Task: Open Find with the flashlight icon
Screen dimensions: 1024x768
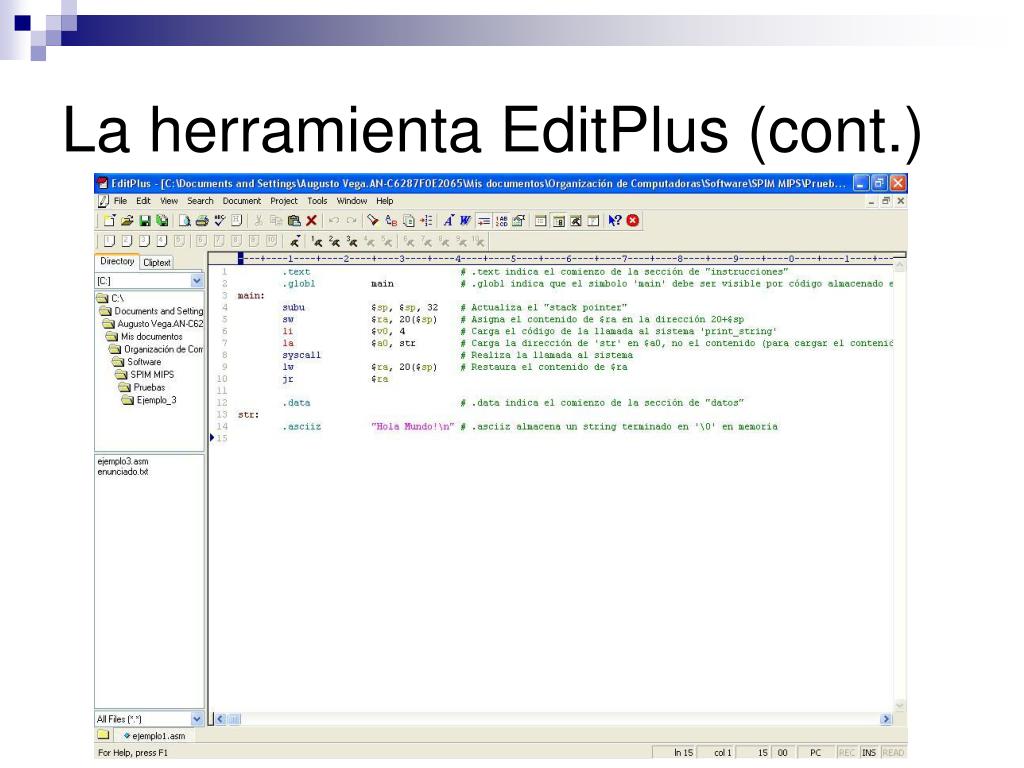Action: tap(373, 221)
